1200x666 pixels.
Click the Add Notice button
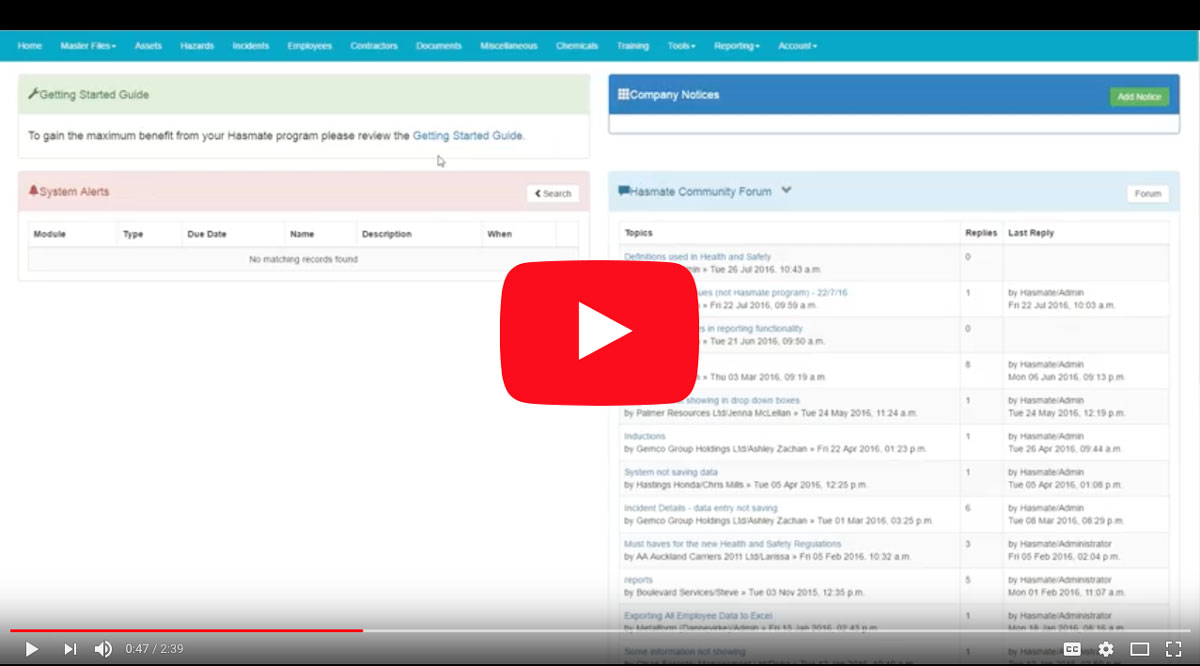1139,97
